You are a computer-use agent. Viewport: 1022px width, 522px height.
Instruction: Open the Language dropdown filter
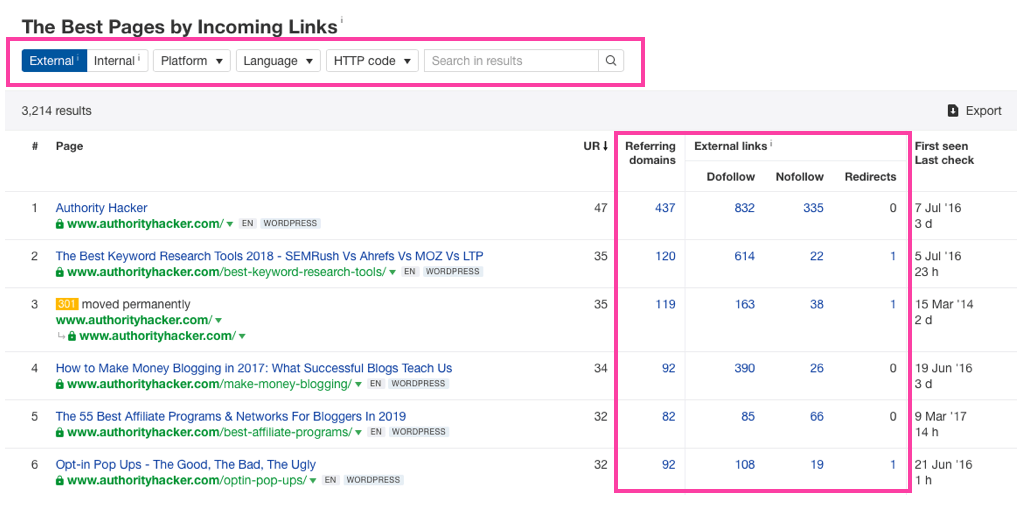tap(278, 61)
